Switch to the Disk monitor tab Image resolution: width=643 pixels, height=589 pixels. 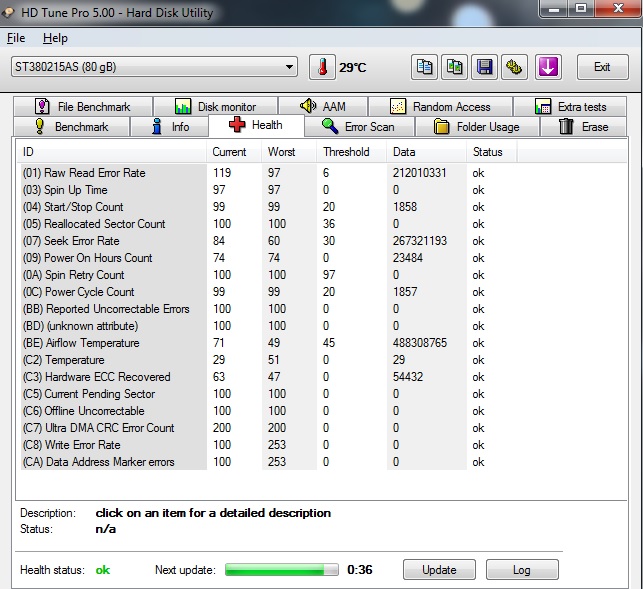coord(216,107)
